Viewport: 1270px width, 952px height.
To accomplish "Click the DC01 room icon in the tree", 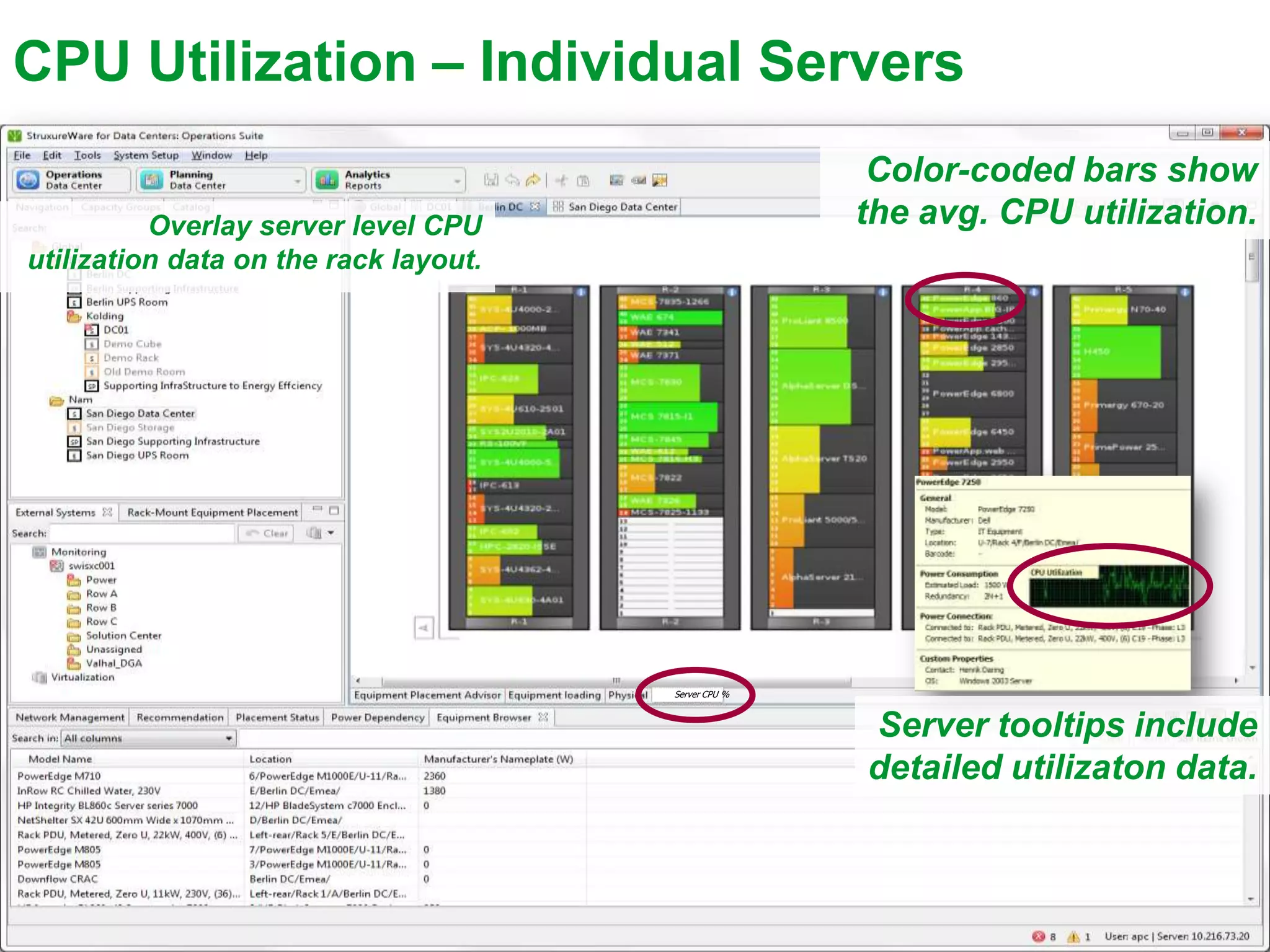I will (x=91, y=330).
